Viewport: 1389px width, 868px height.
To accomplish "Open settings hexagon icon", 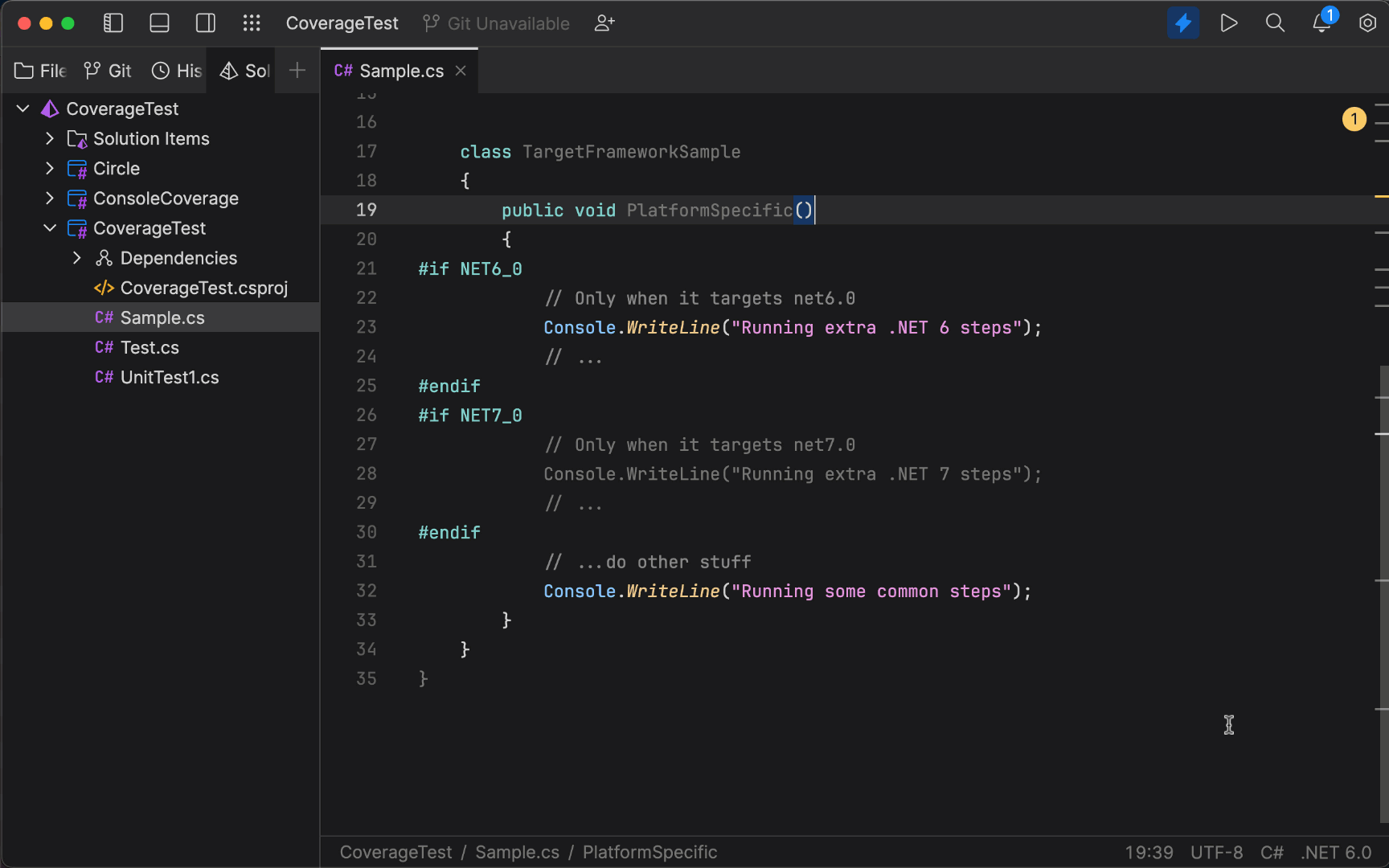I will (1367, 23).
